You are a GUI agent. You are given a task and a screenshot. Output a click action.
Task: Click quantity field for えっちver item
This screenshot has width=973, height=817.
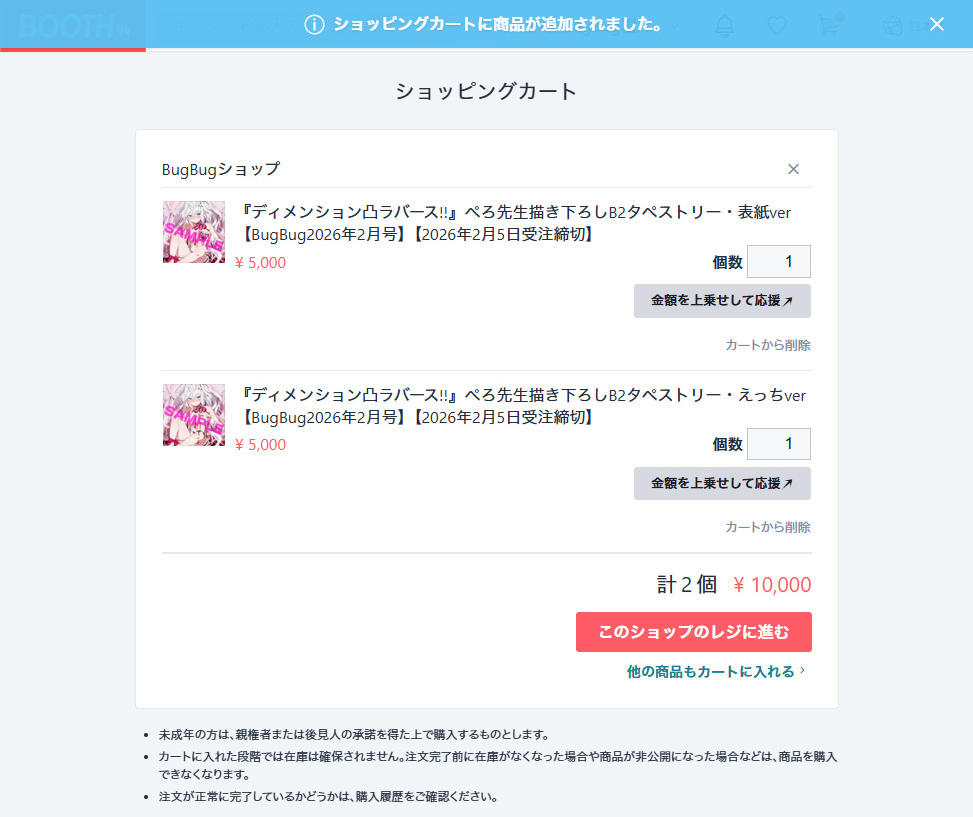tap(778, 444)
